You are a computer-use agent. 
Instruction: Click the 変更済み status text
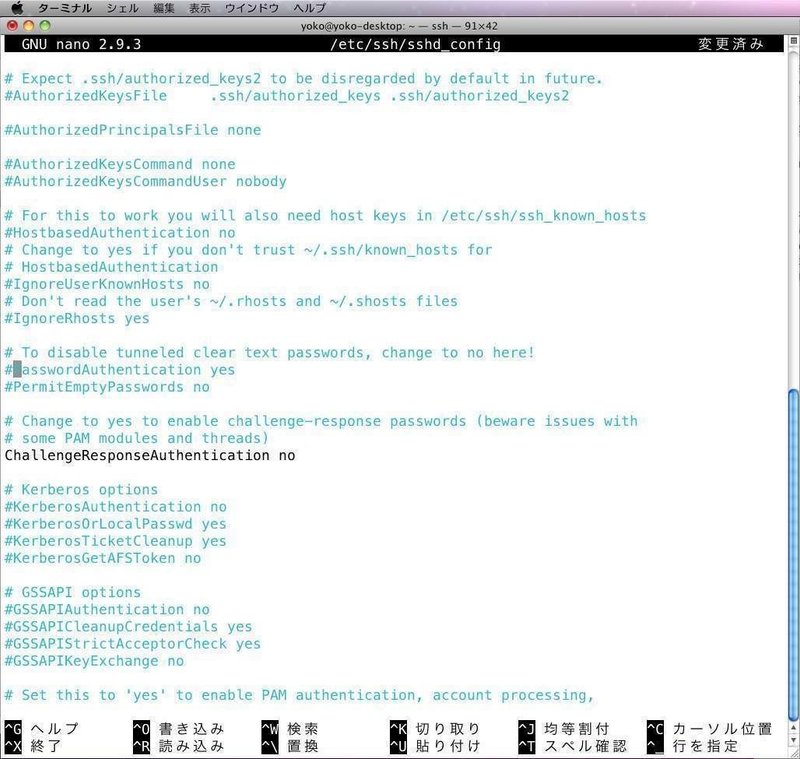tap(731, 44)
